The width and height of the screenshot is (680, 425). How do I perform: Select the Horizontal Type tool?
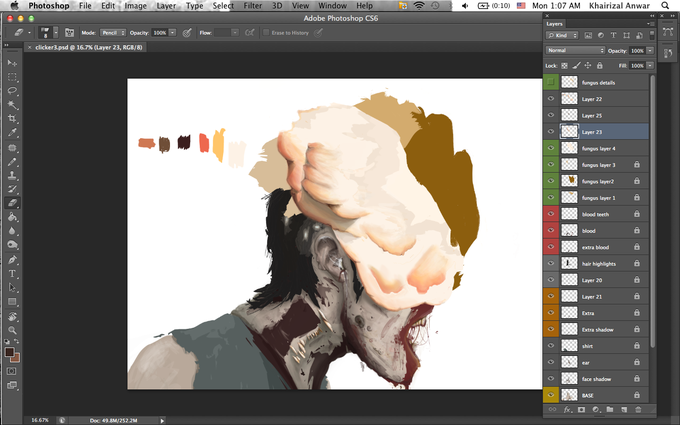click(12, 274)
